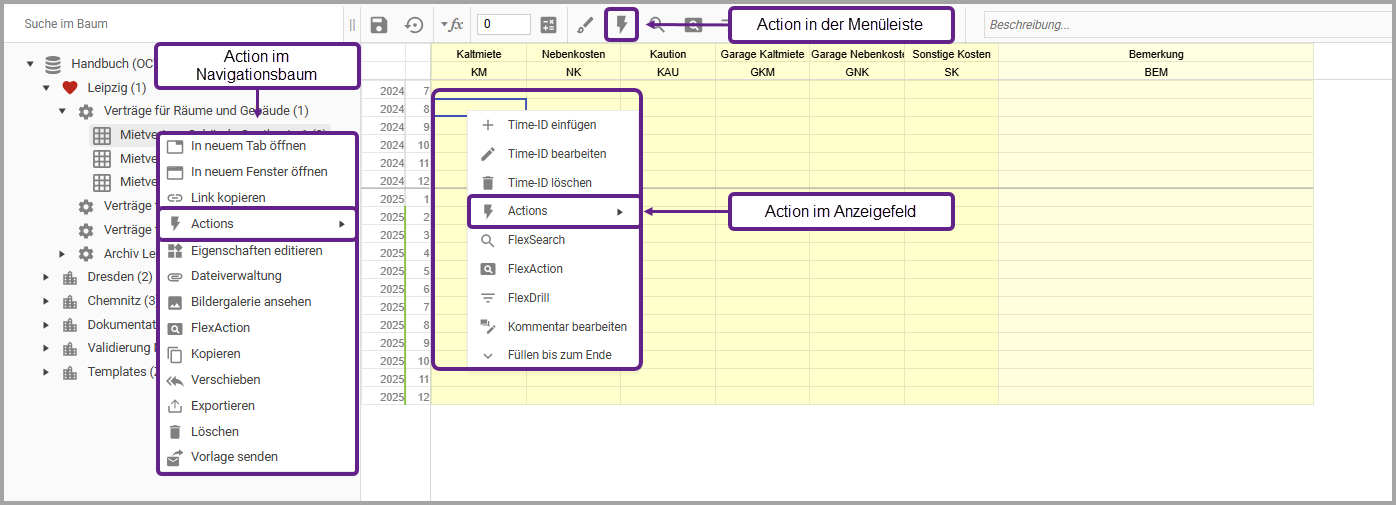Screen dimensions: 1396x505
Task: Click the save disk icon in toolbar
Action: [379, 25]
